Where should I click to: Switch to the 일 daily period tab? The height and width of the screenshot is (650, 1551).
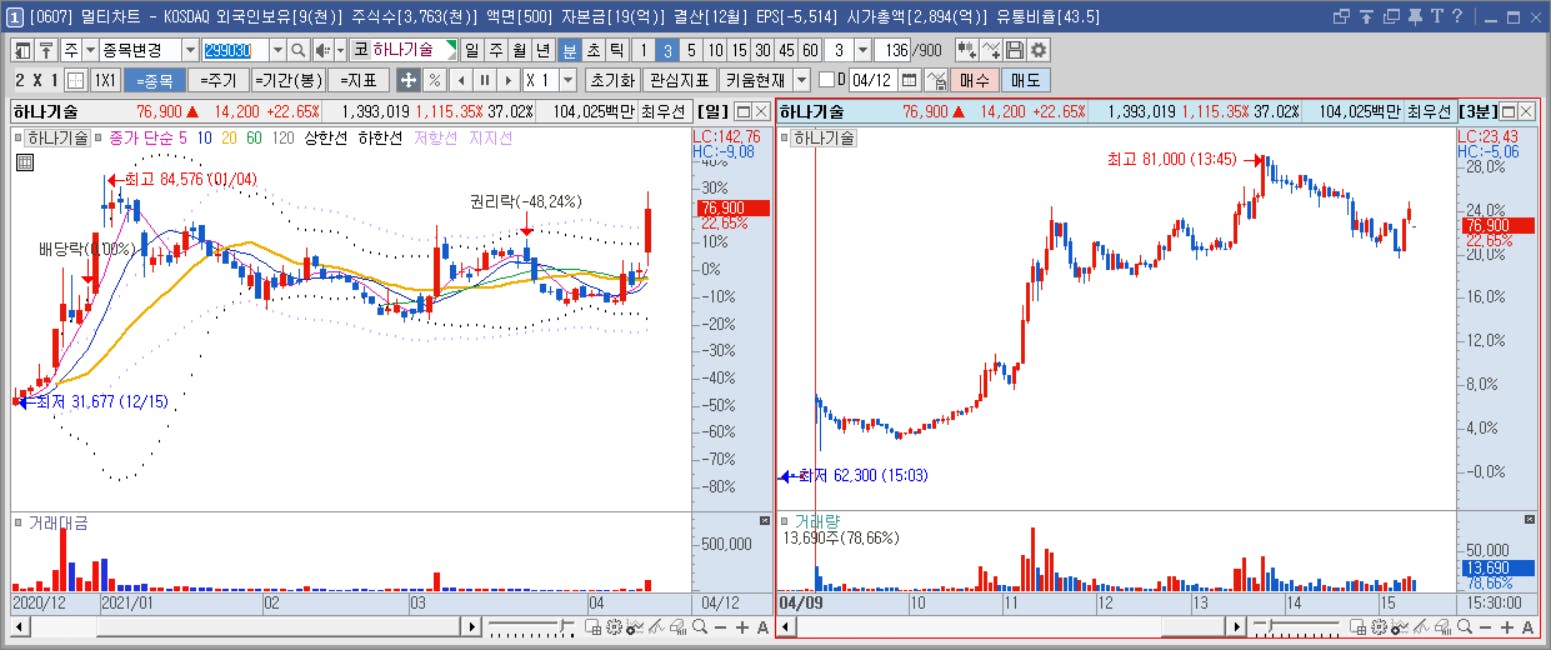(471, 51)
